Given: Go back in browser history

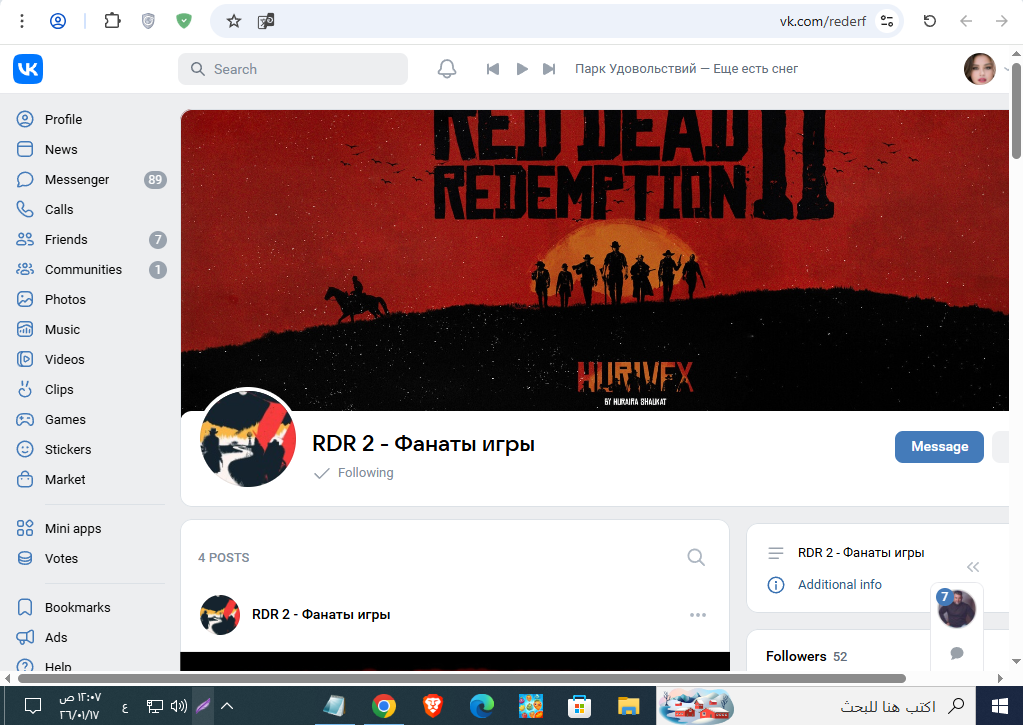Looking at the screenshot, I should coord(966,21).
